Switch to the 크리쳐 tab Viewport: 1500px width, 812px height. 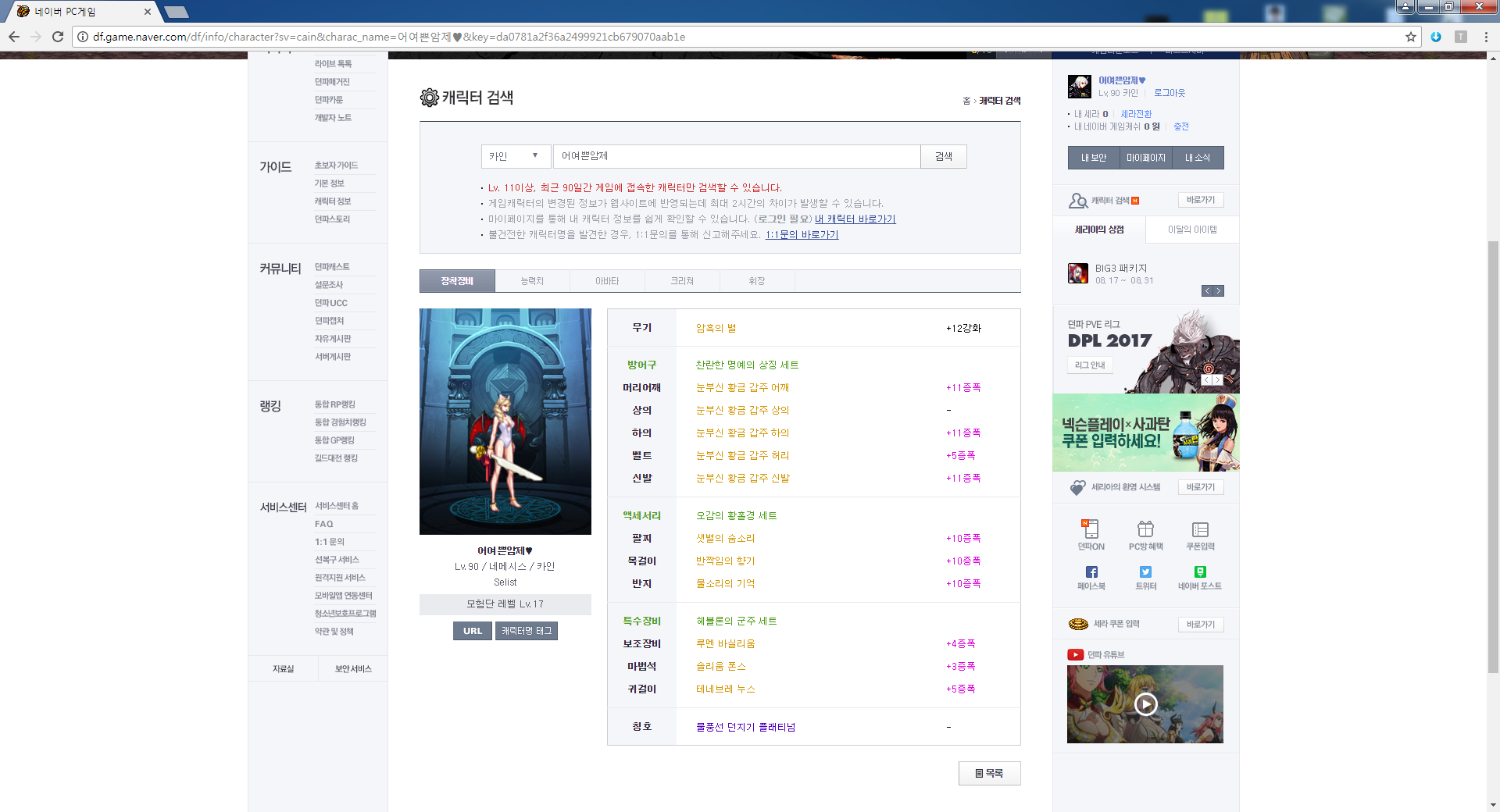[682, 281]
